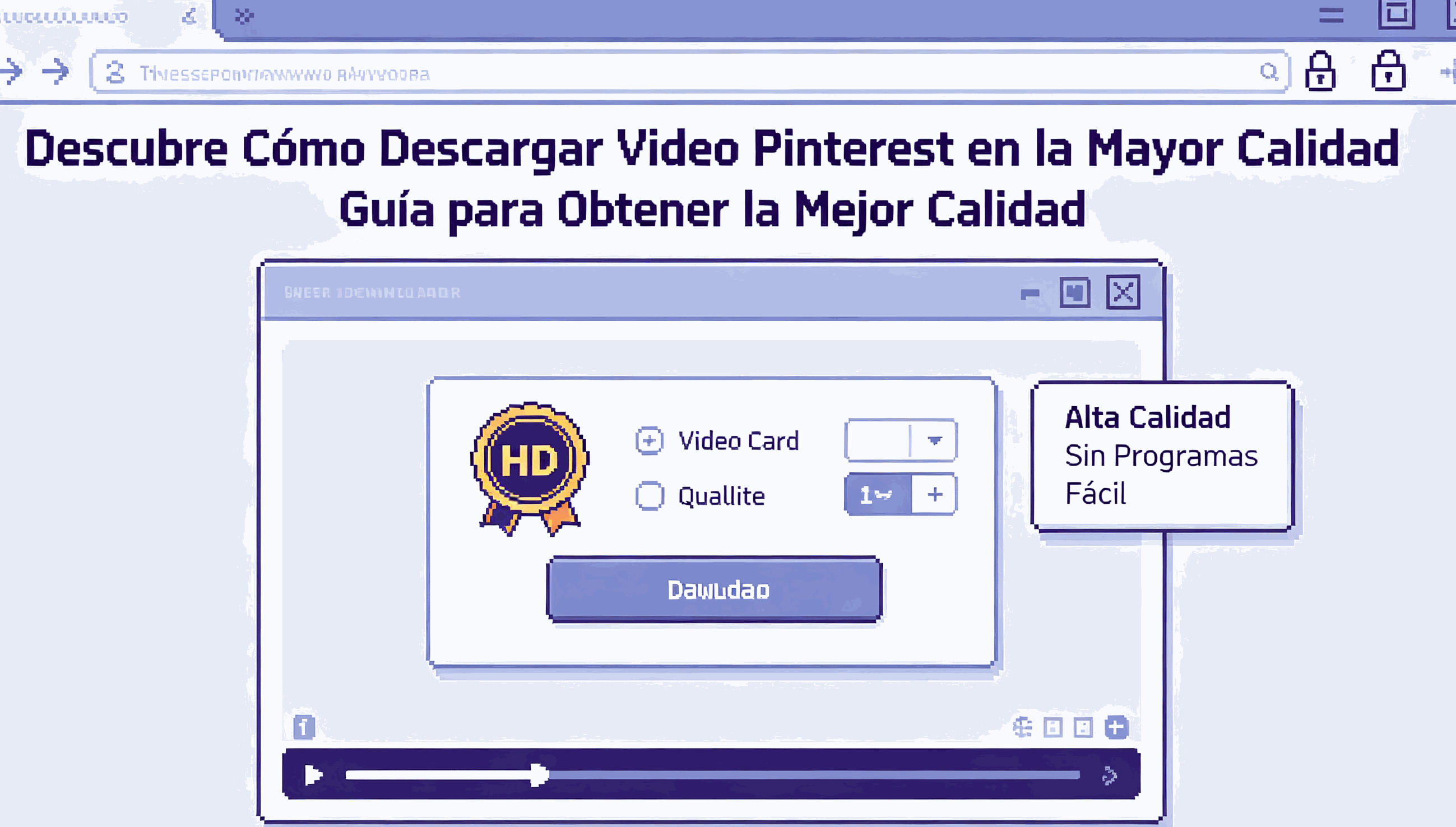Screen dimensions: 1456x827
Task: Minimize the inner downloader window
Action: click(x=1030, y=294)
